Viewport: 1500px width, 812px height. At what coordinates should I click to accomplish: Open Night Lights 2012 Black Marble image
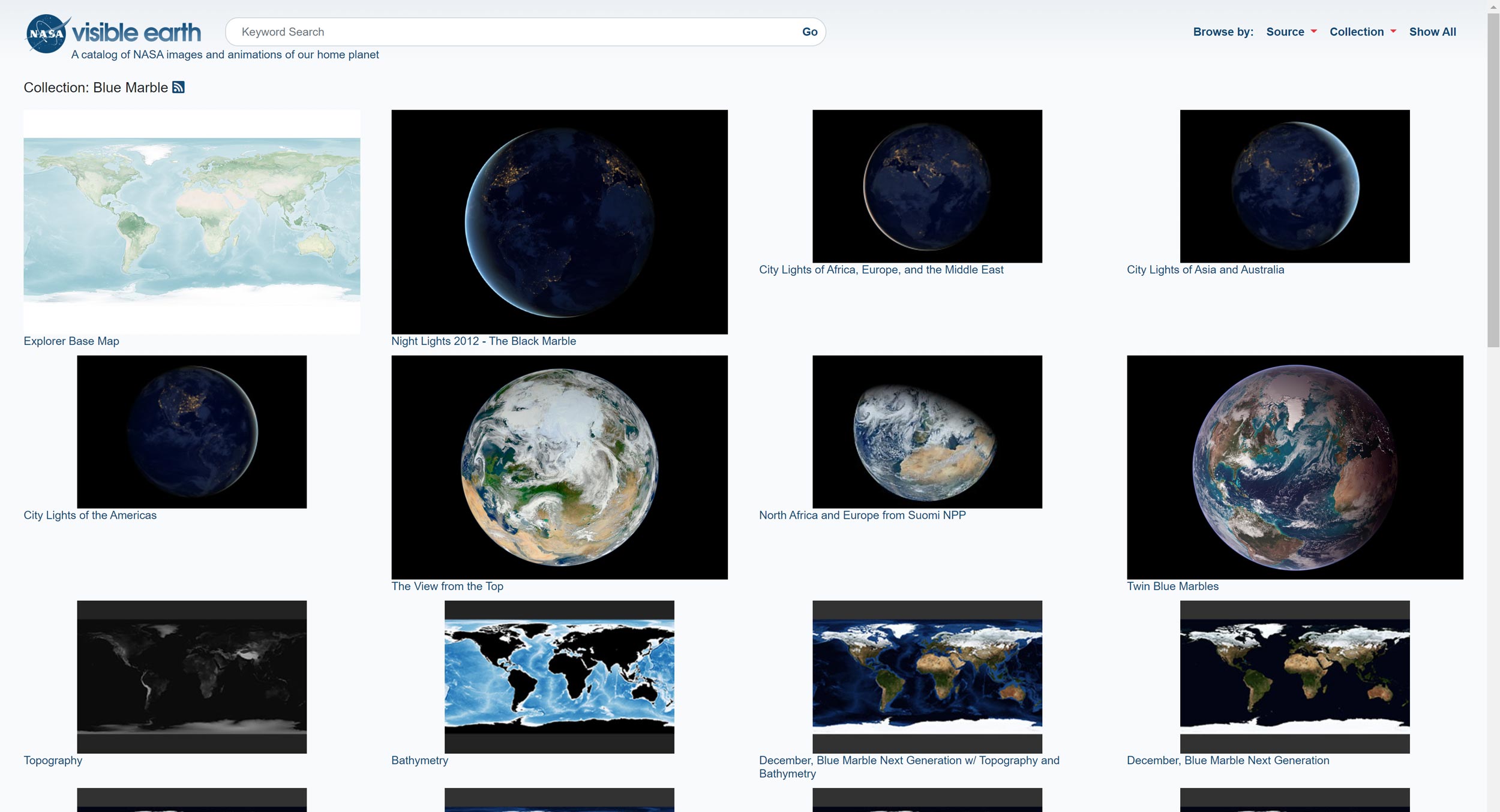point(559,221)
